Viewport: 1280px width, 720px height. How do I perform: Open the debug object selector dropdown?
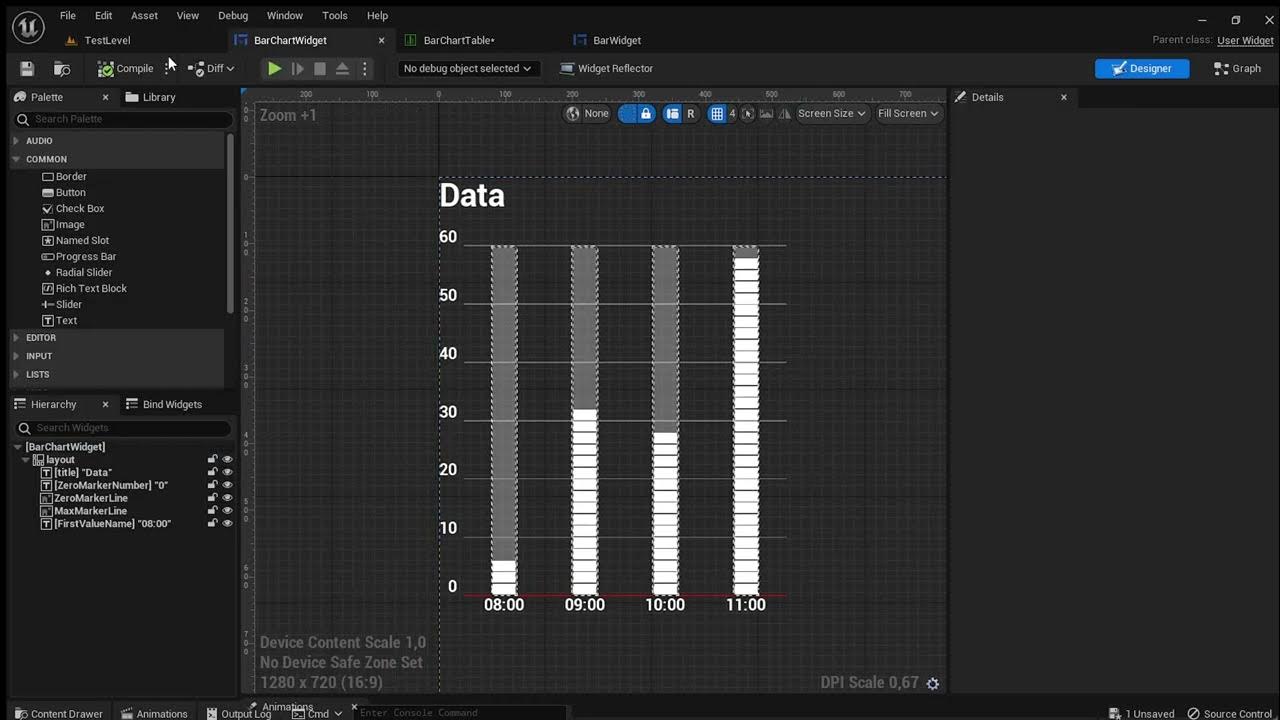(468, 68)
